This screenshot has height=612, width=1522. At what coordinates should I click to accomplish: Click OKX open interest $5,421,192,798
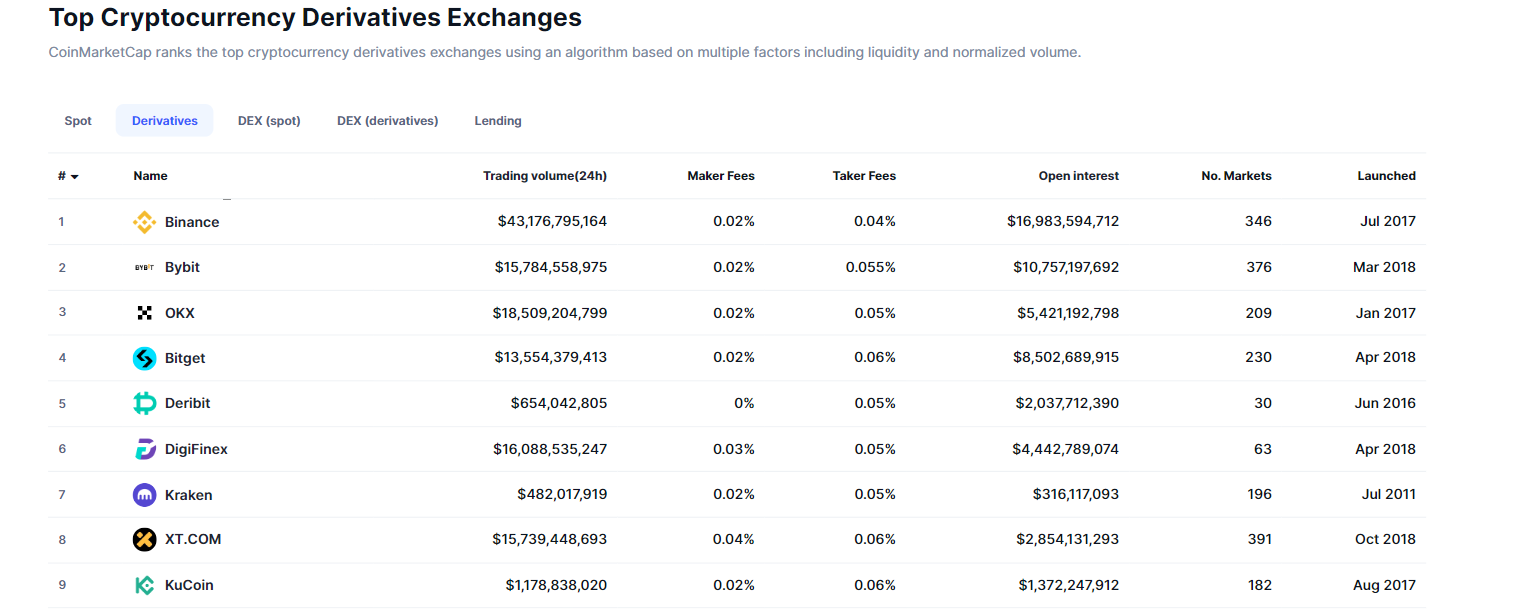1068,313
